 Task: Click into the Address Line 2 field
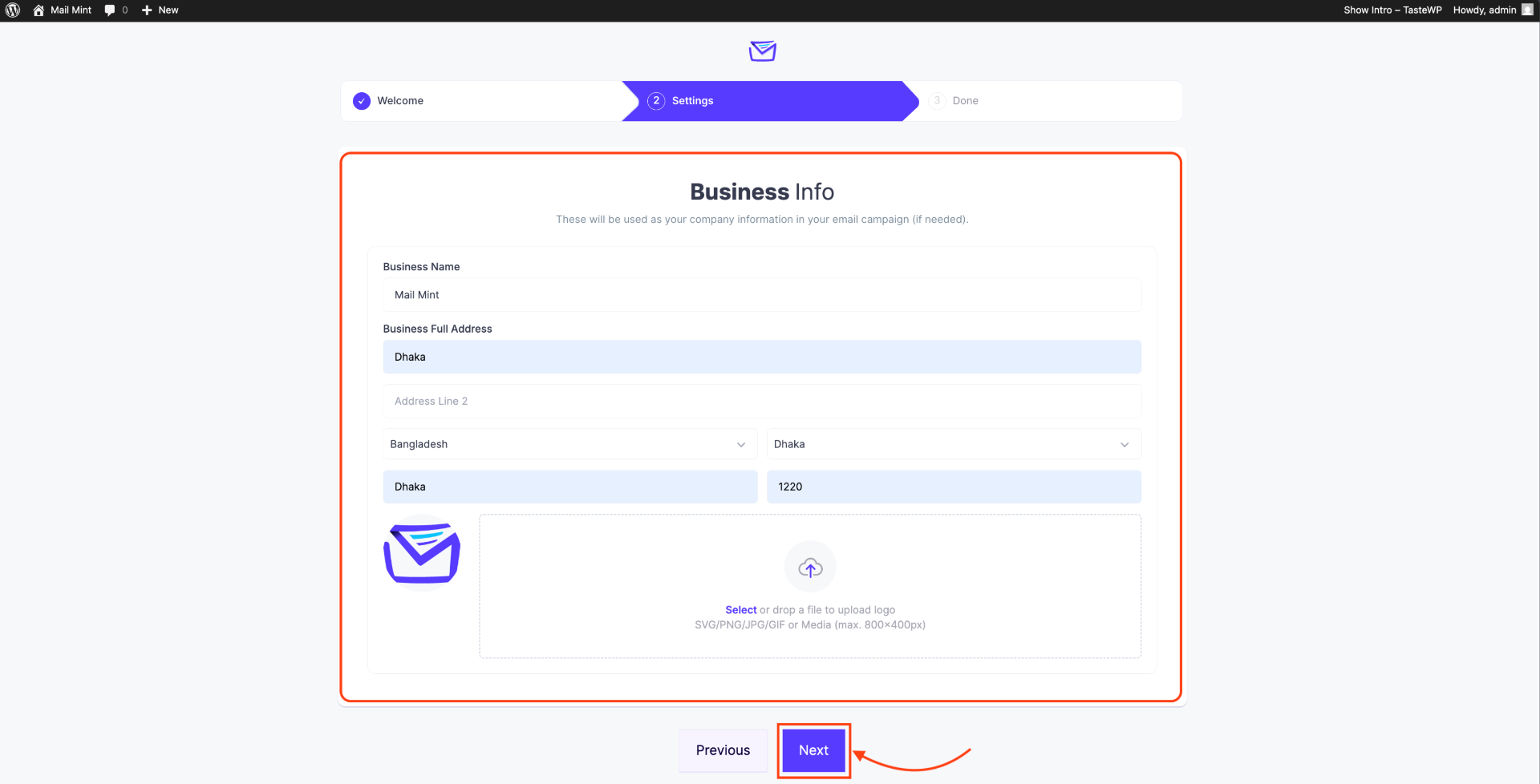coord(762,402)
